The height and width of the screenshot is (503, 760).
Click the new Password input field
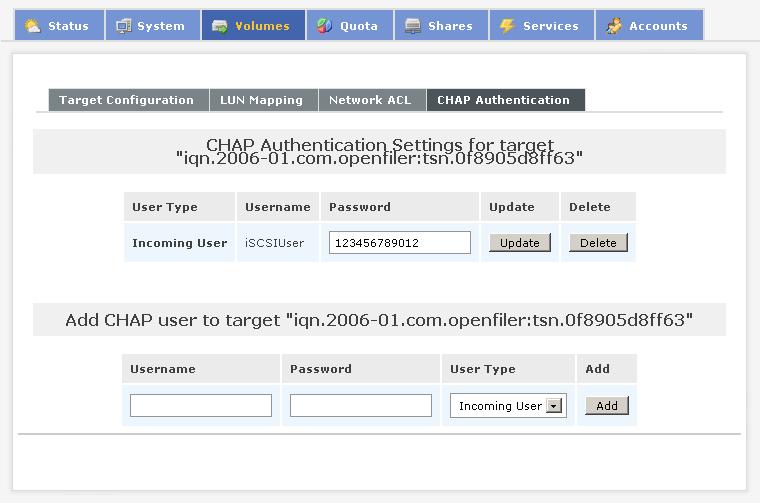[x=361, y=405]
